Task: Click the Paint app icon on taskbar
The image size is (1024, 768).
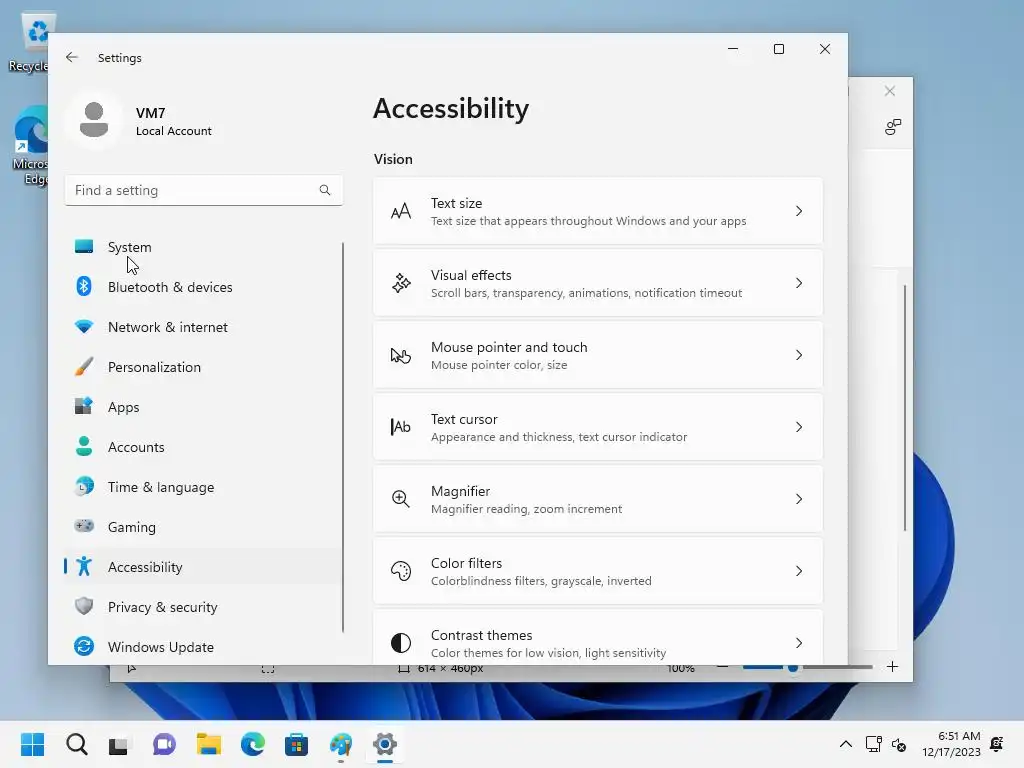Action: pos(341,744)
